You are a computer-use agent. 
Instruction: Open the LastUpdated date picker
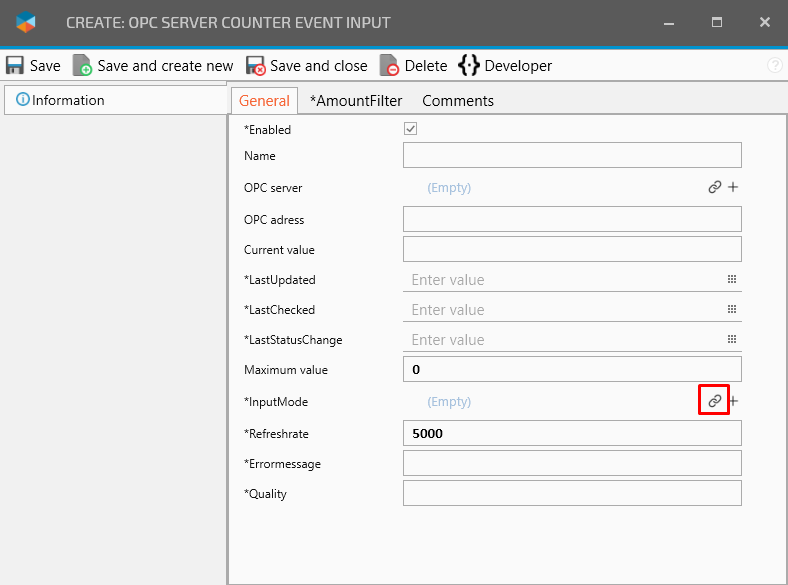click(x=731, y=280)
